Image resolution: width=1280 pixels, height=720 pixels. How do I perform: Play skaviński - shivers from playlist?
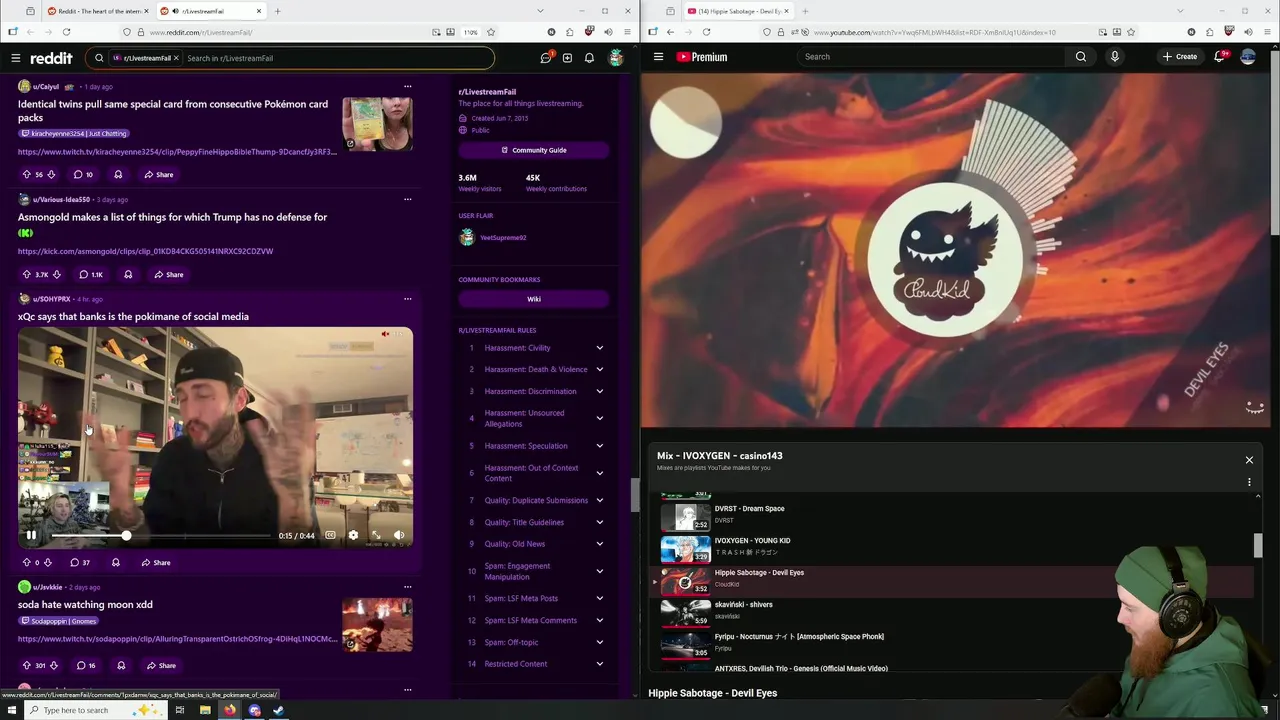tap(955, 612)
